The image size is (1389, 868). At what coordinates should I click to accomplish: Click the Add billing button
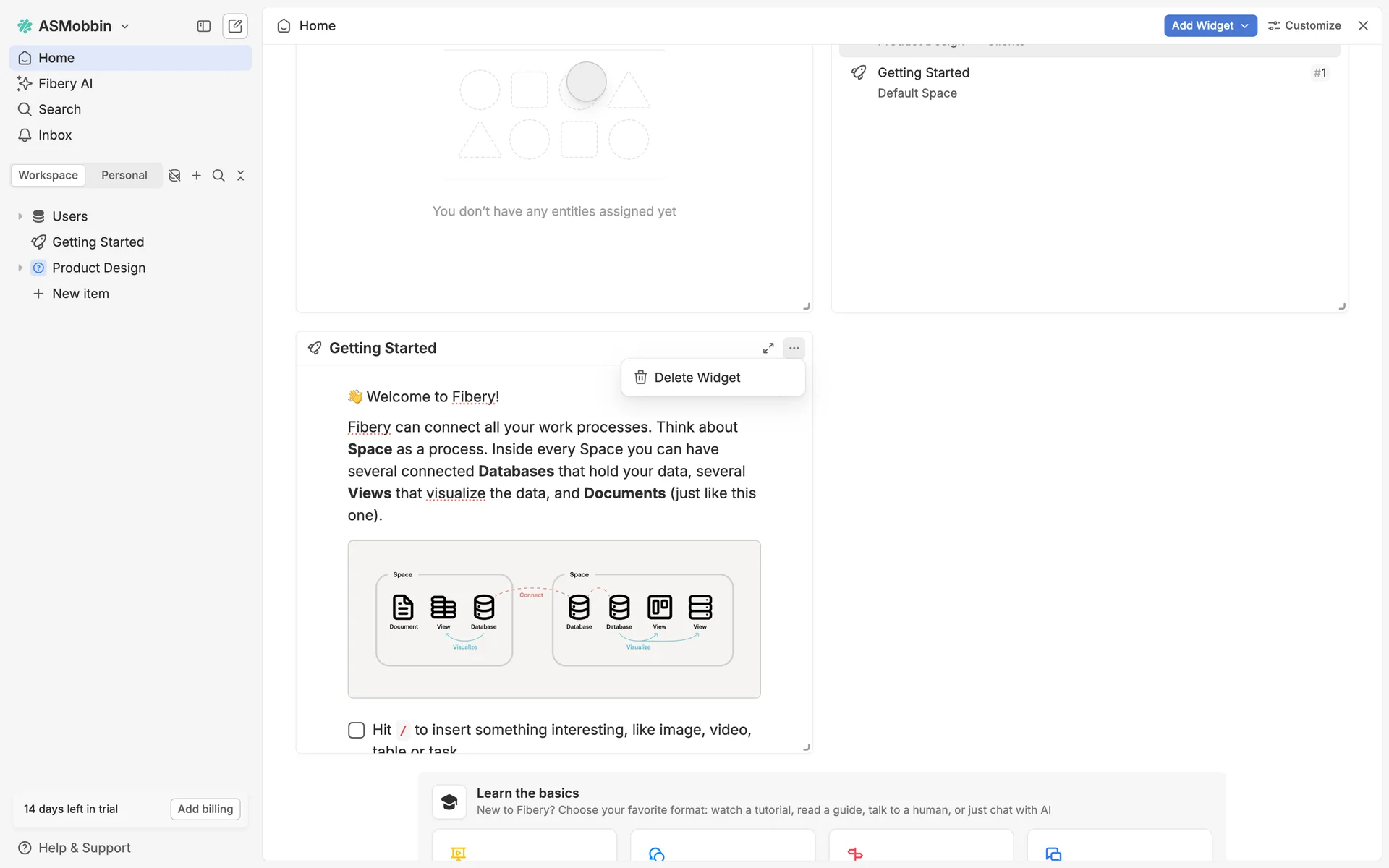205,809
